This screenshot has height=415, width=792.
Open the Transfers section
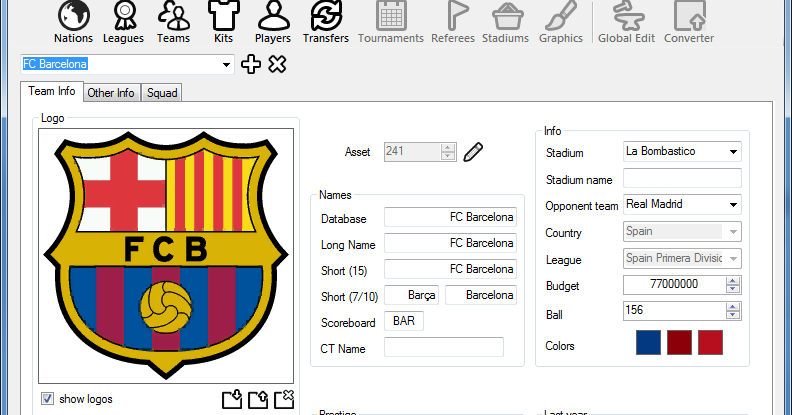(x=326, y=22)
